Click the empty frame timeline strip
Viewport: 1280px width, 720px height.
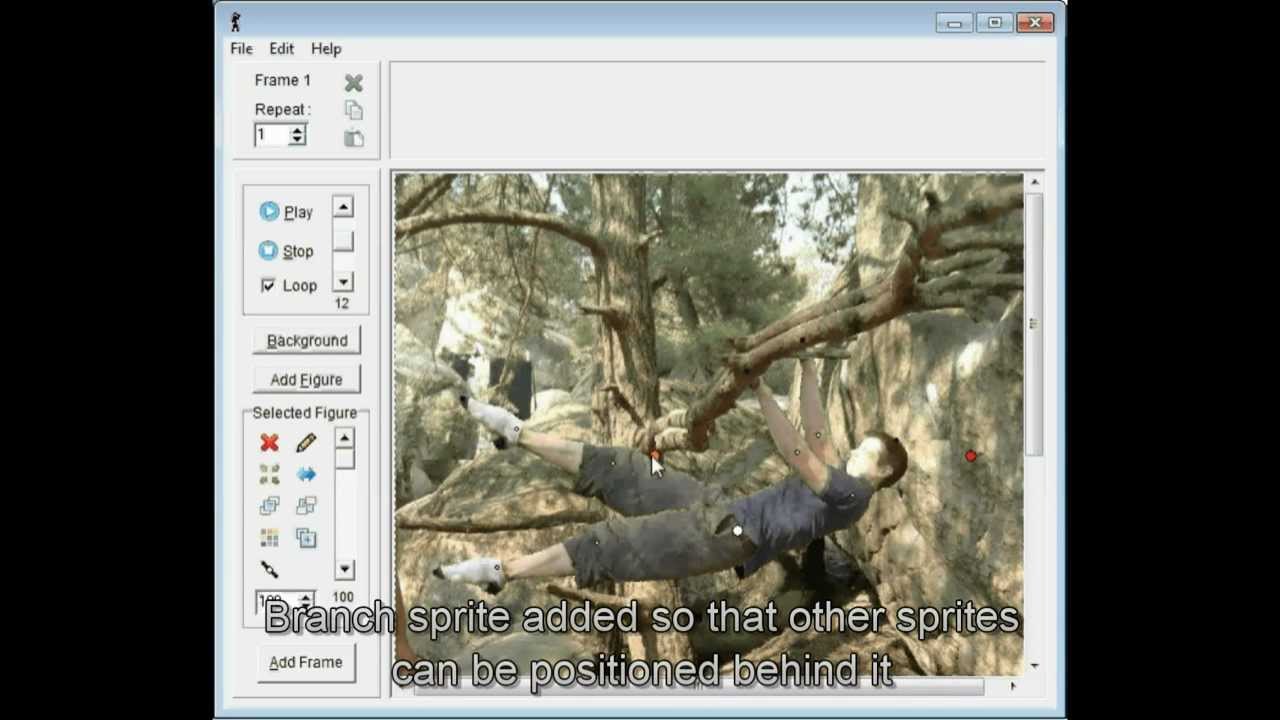click(x=716, y=112)
